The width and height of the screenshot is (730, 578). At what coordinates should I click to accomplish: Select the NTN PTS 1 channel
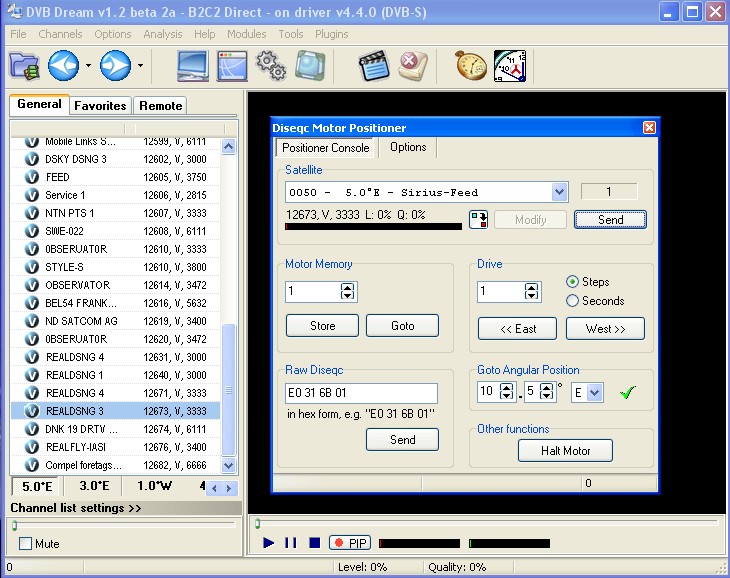pyautogui.click(x=115, y=213)
